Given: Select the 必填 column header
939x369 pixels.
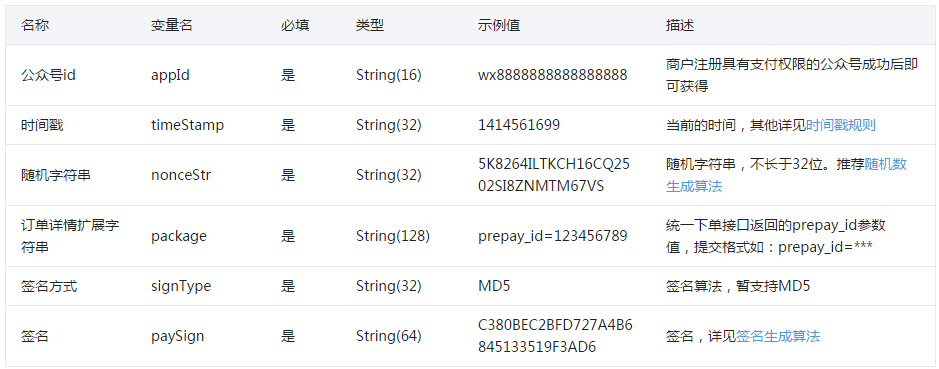Looking at the screenshot, I should (x=295, y=25).
